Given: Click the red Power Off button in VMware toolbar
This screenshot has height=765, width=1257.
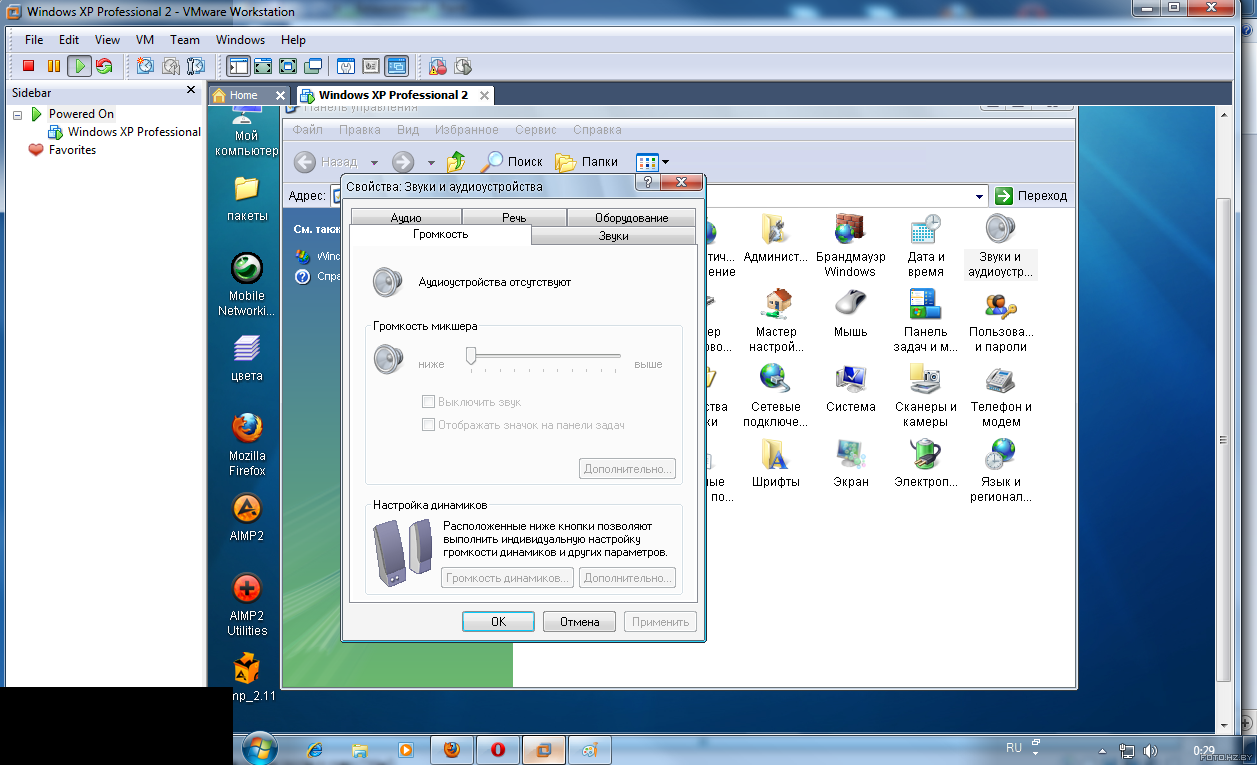Looking at the screenshot, I should [x=28, y=66].
